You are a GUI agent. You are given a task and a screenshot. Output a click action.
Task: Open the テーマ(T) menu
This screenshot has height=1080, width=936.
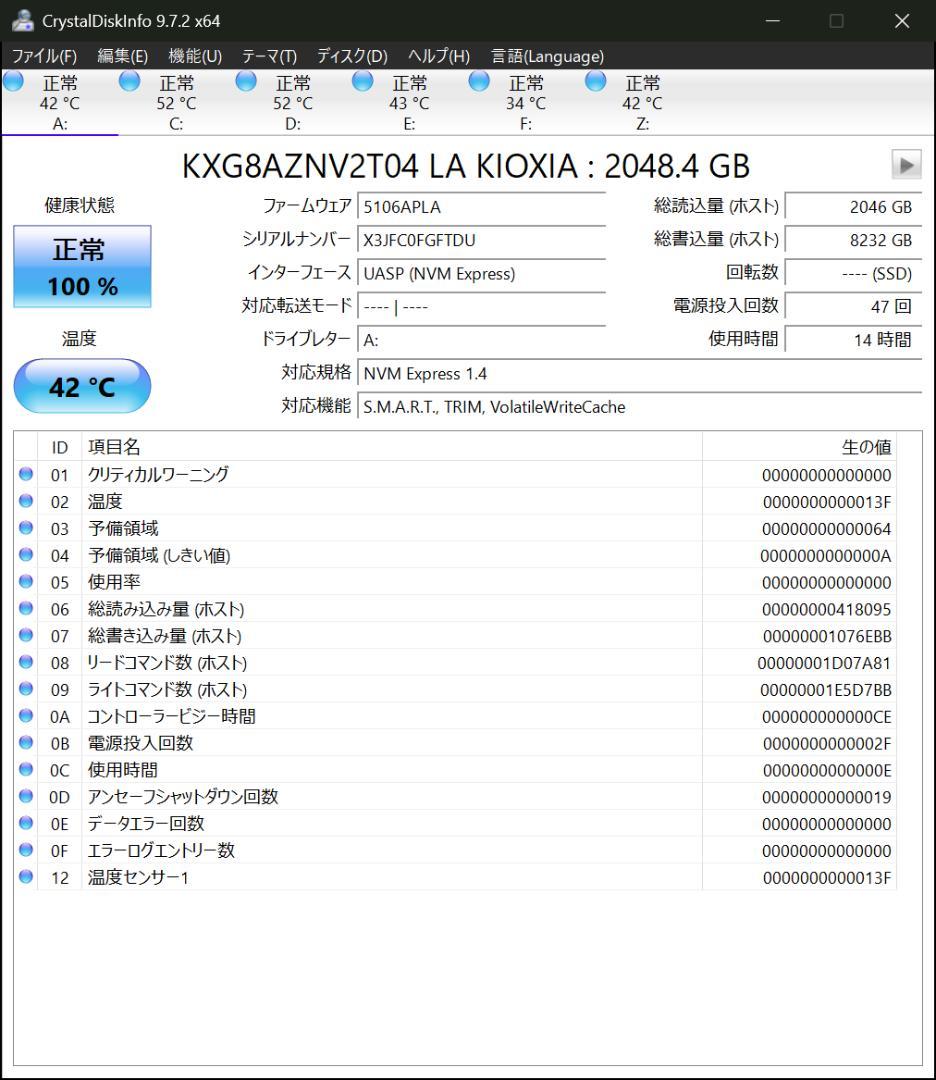(x=269, y=56)
